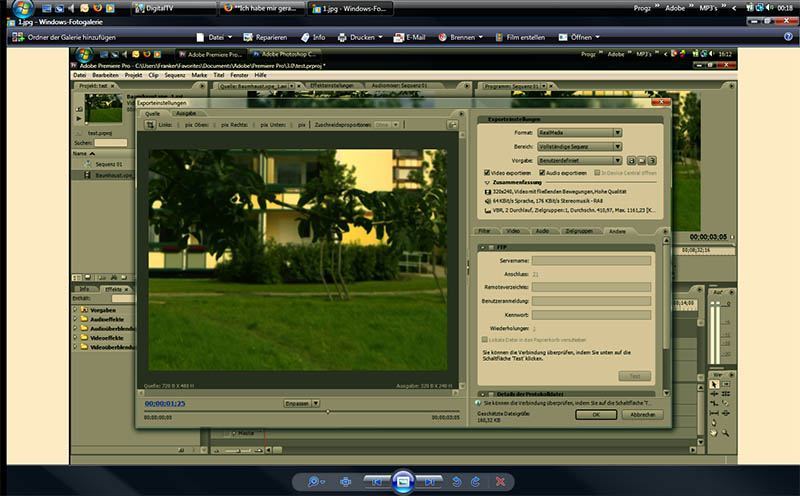Screen dimensions: 800x496
Task: Open the Brennen dropdown menu
Action: [461, 37]
